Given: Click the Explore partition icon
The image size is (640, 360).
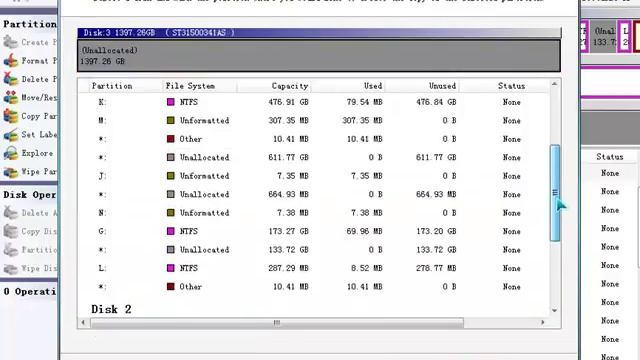Looking at the screenshot, I should [x=11, y=153].
